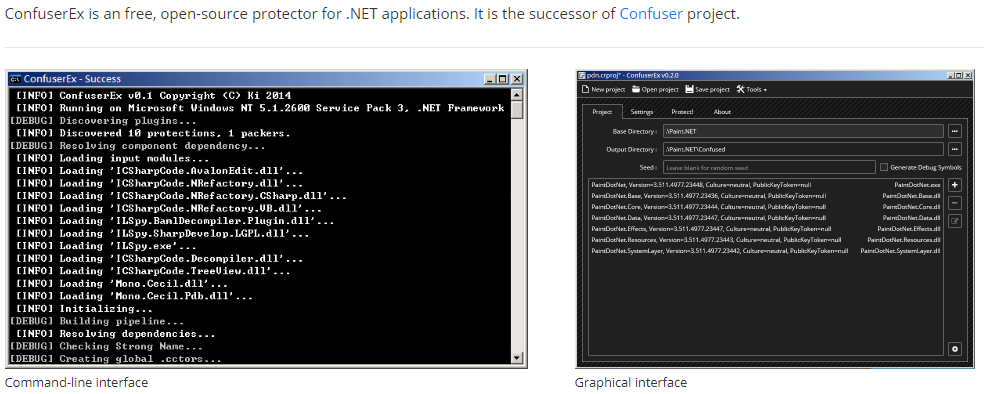984x394 pixels.
Task: Click the console scrollbar up arrow
Action: coord(517,95)
